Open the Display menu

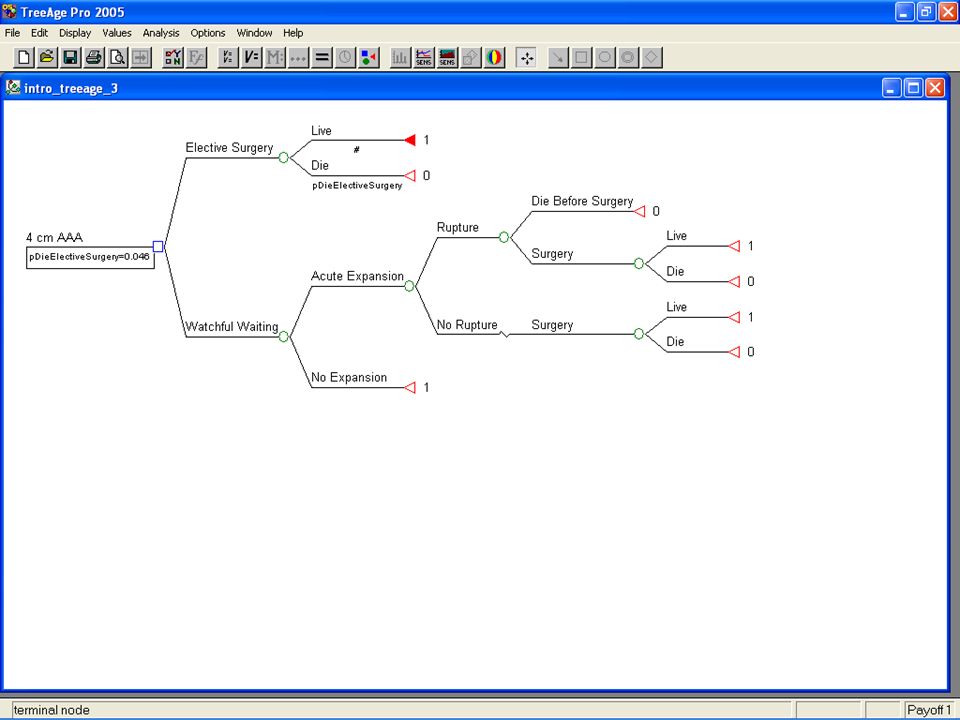coord(75,33)
